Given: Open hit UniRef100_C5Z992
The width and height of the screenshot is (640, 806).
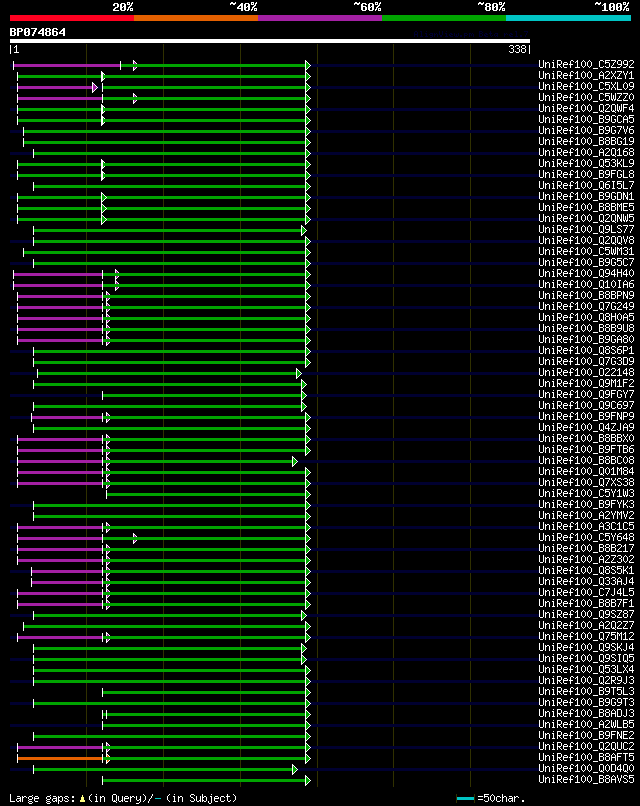Looking at the screenshot, I should (x=586, y=64).
